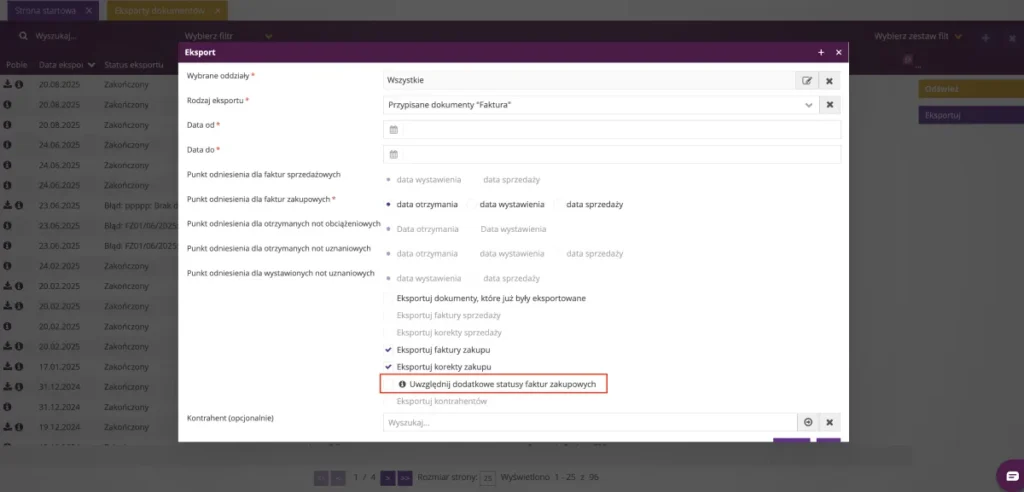Expand the Data eksportu column sort chevron
Viewport: 1024px width, 492px height.
91,65
